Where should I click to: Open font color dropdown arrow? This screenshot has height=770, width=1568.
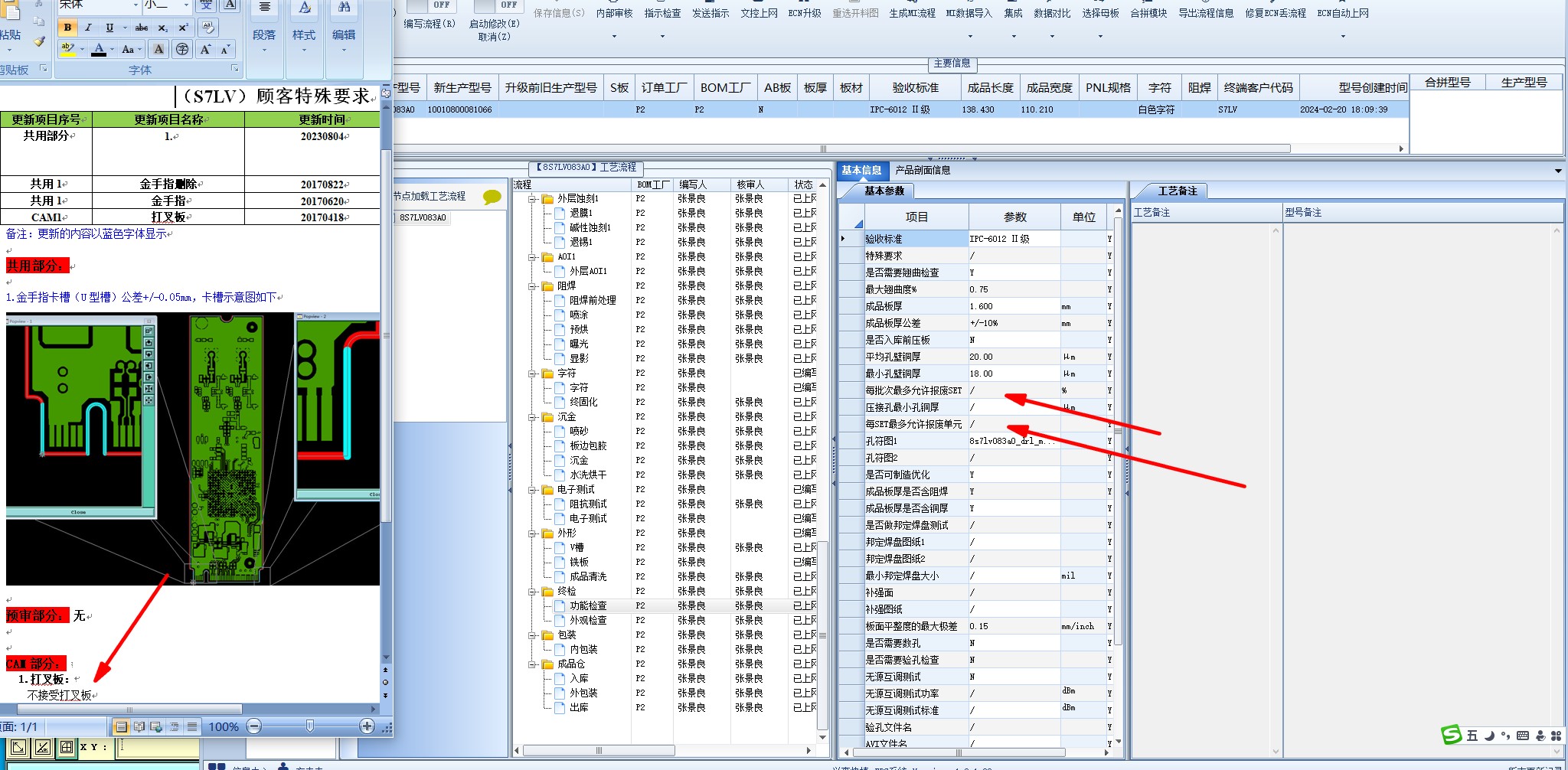pyautogui.click(x=112, y=49)
